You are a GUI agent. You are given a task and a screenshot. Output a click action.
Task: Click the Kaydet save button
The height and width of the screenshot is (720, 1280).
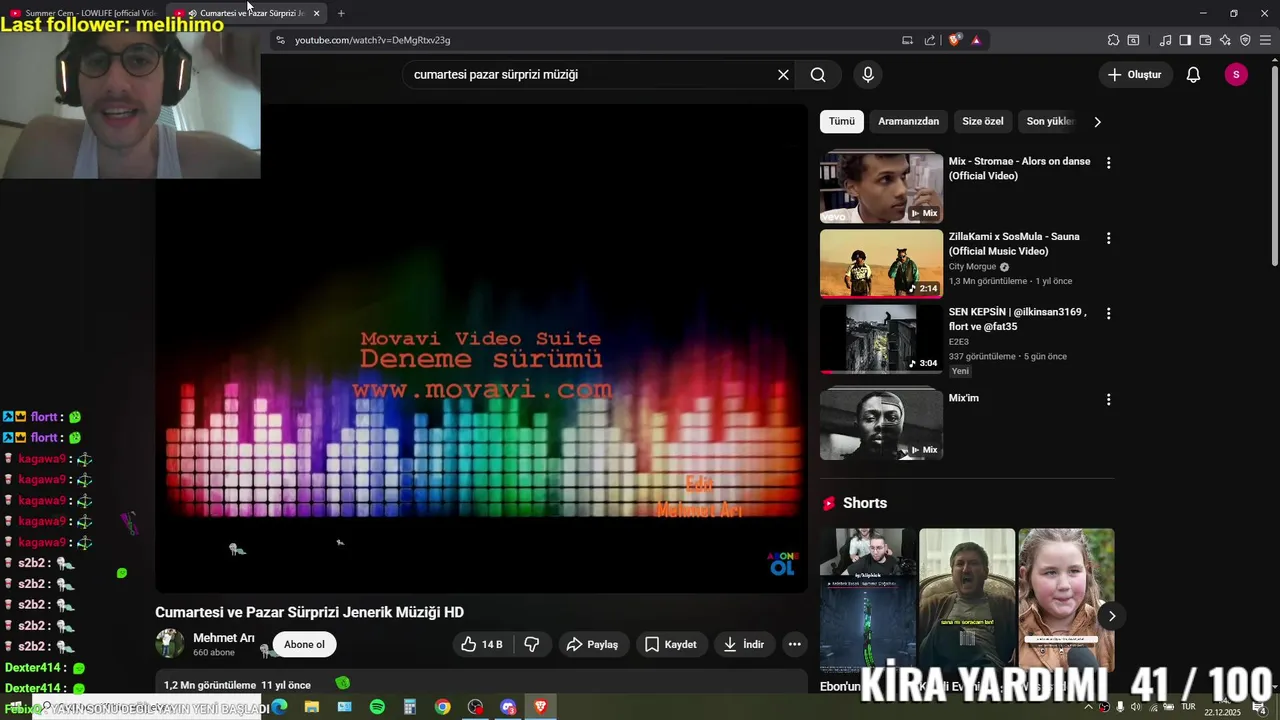coord(671,645)
